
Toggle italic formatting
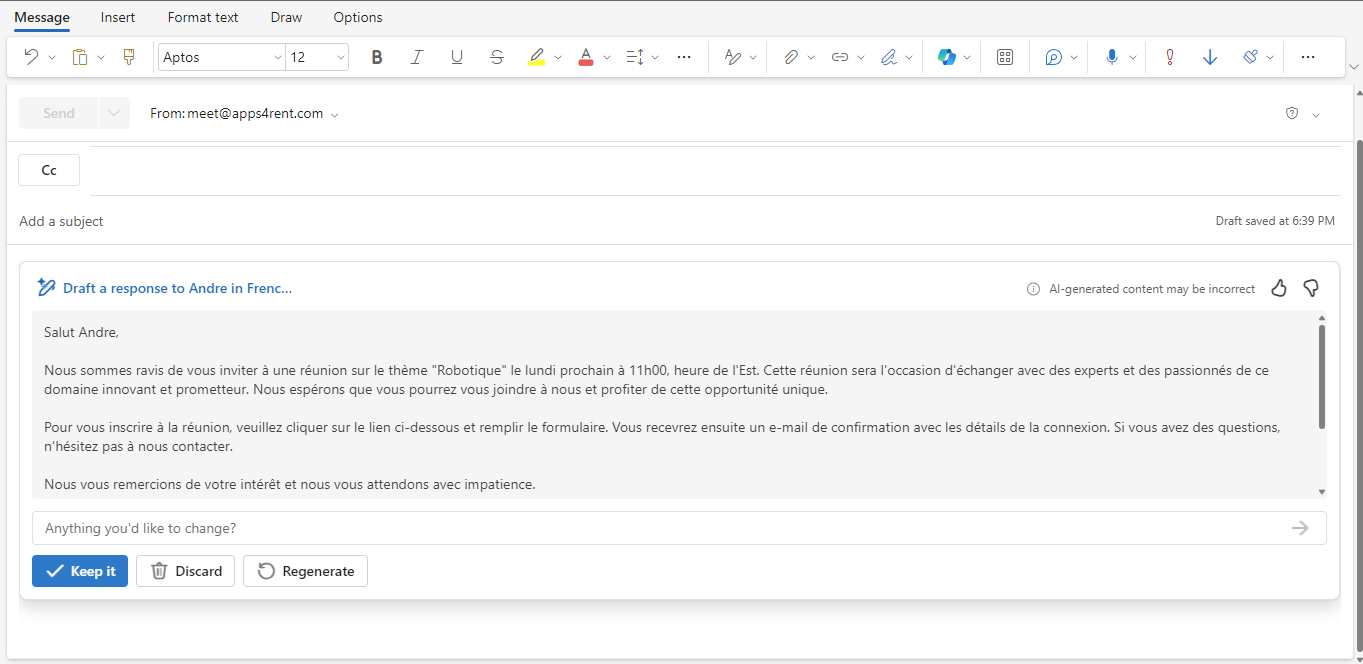click(417, 57)
